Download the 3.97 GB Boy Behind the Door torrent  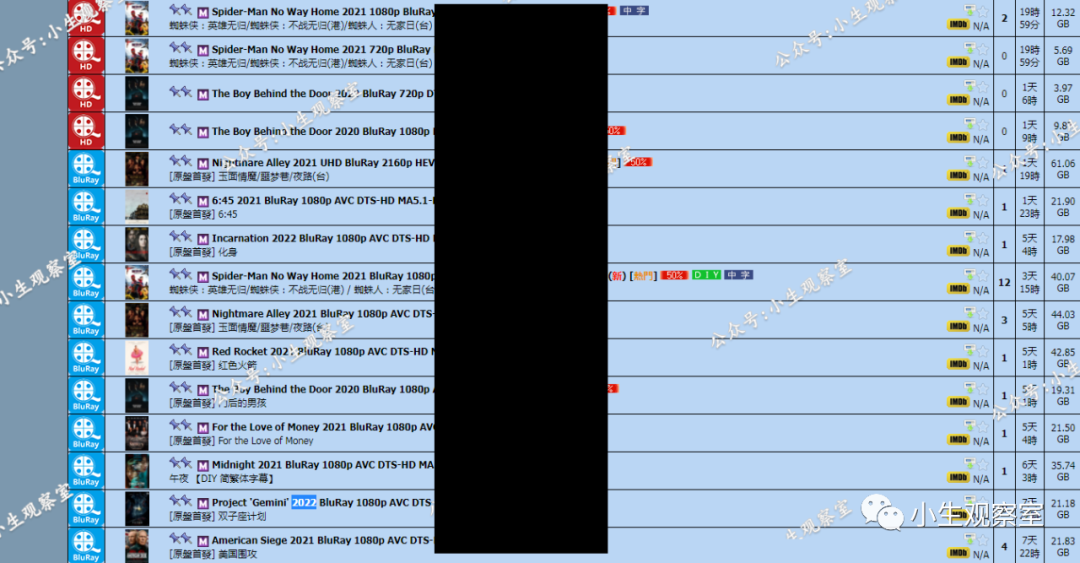click(970, 86)
